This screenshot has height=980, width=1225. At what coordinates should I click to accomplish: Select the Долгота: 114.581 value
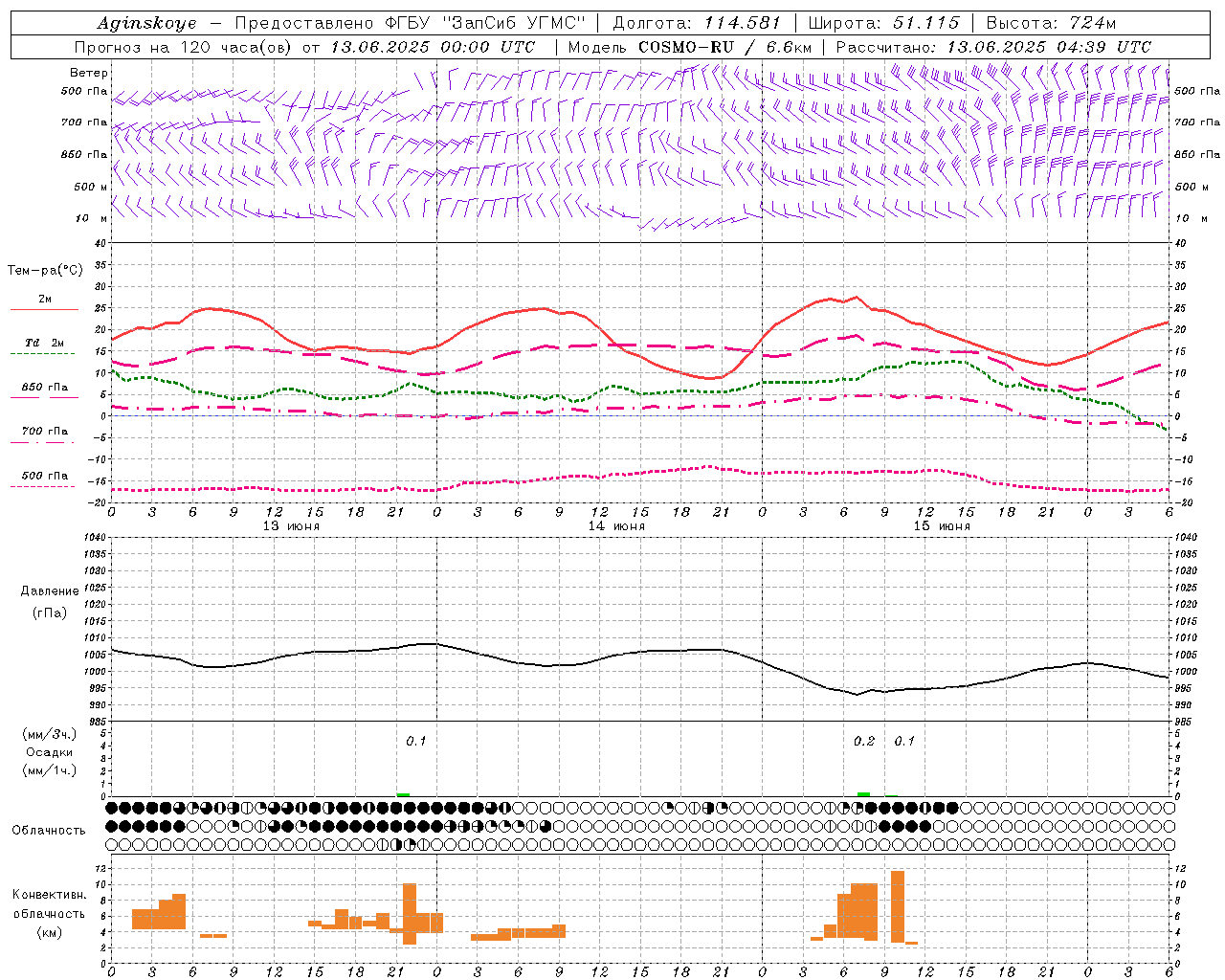click(696, 23)
